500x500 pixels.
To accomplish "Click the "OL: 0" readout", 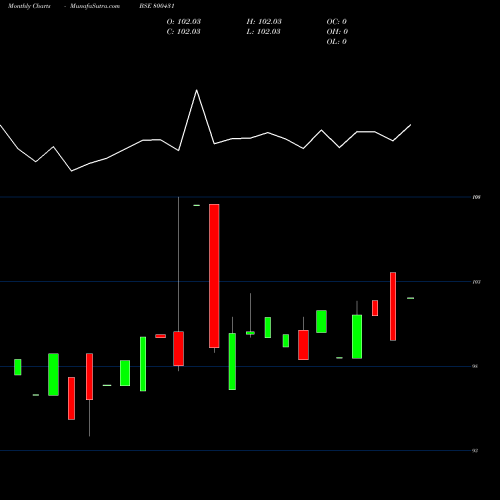I will click(x=337, y=42).
